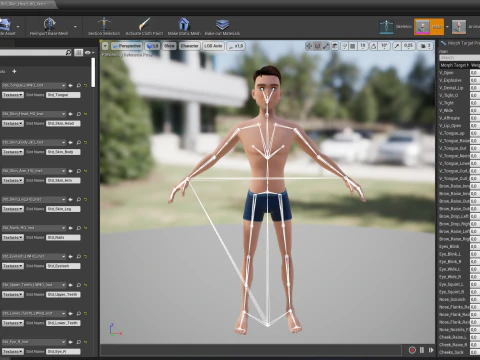Click the record animation button
This screenshot has height=360, width=480.
click(412, 350)
